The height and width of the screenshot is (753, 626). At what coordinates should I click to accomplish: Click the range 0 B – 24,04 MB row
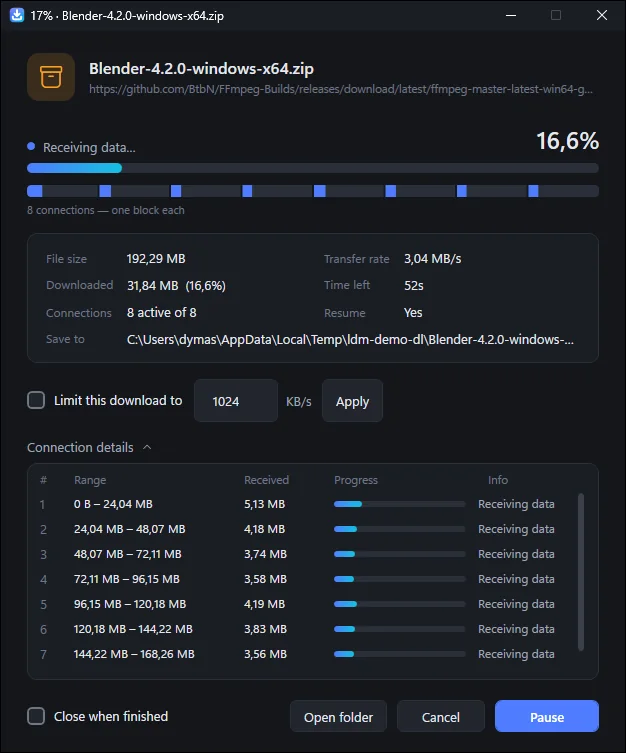[113, 504]
